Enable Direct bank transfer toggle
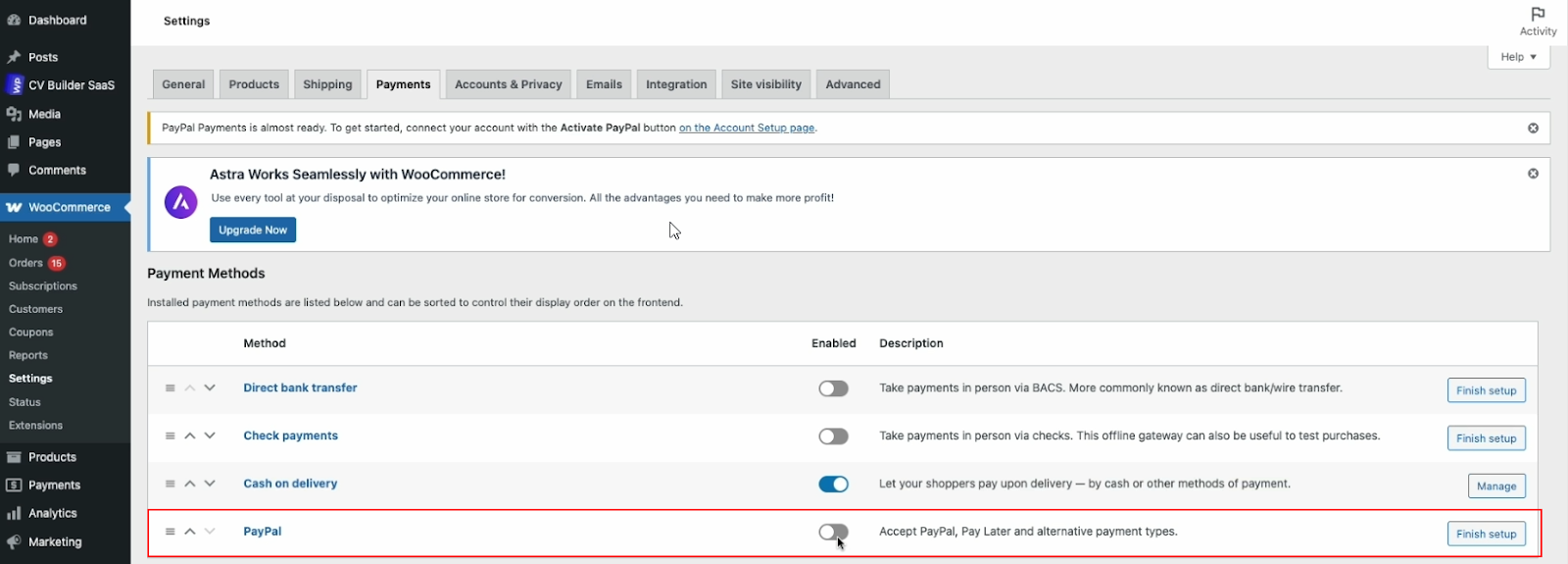The height and width of the screenshot is (564, 1568). (x=834, y=388)
